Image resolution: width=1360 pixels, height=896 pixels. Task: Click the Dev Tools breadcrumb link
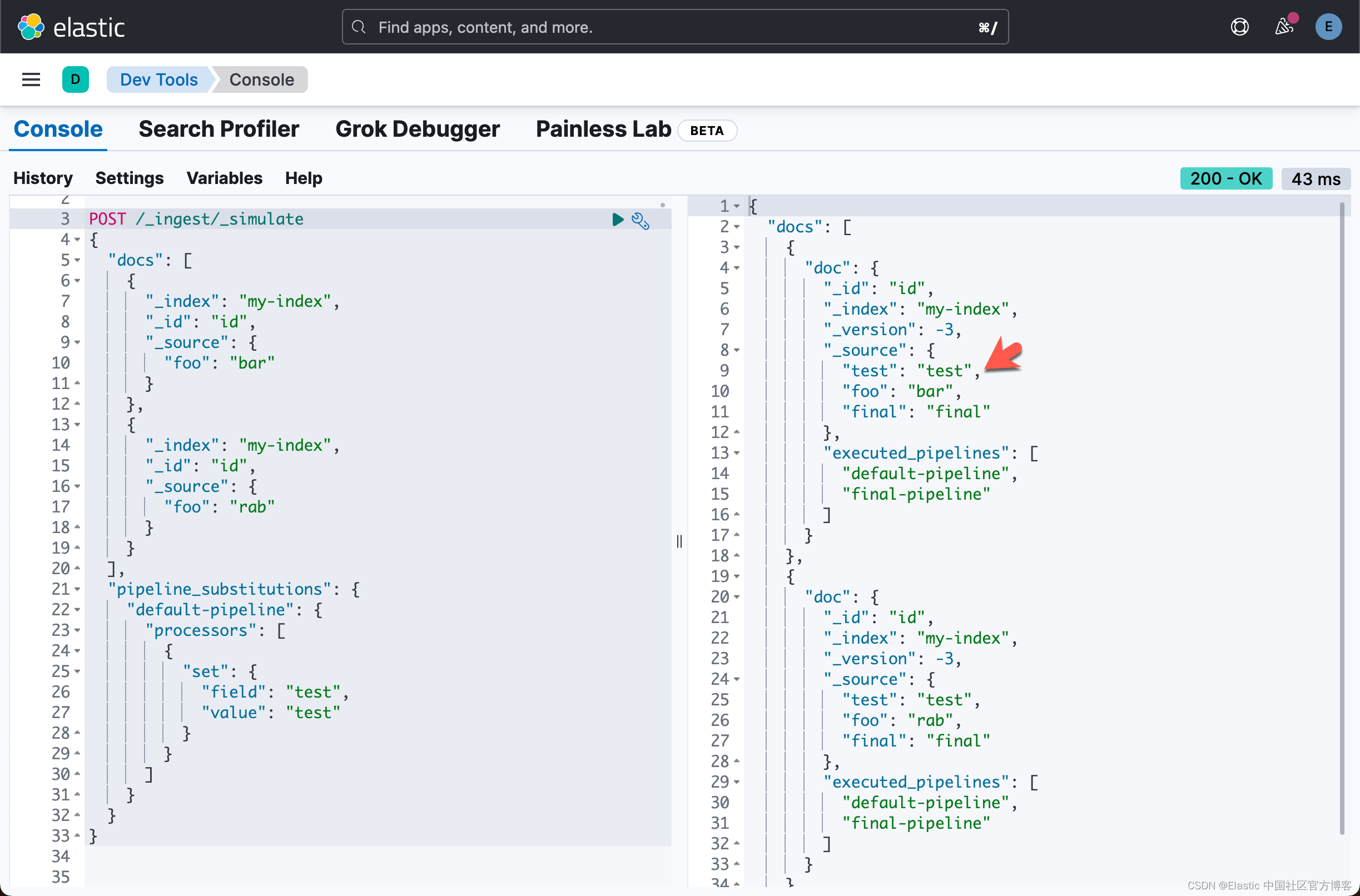click(x=158, y=79)
